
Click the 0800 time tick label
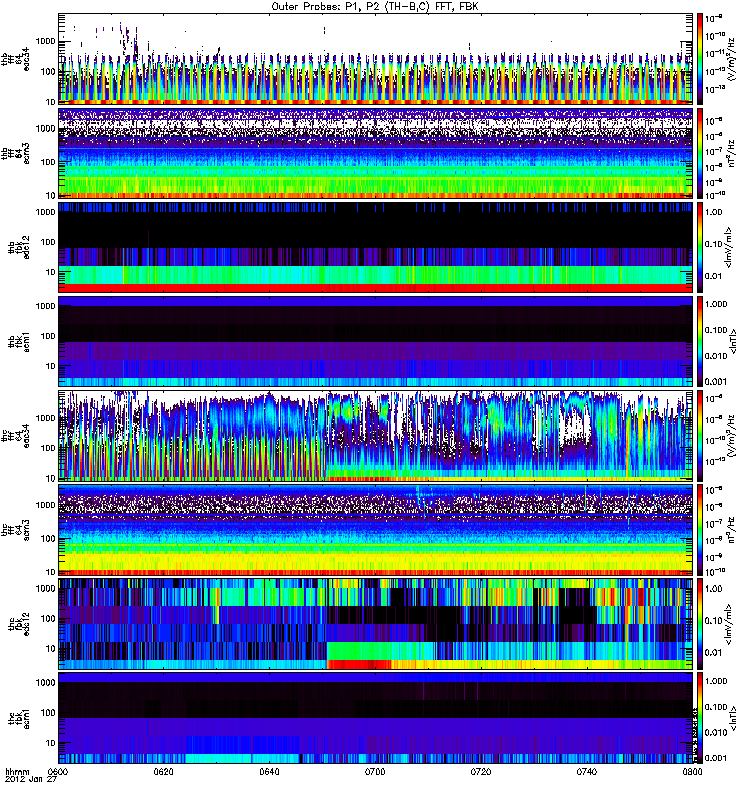[692, 772]
